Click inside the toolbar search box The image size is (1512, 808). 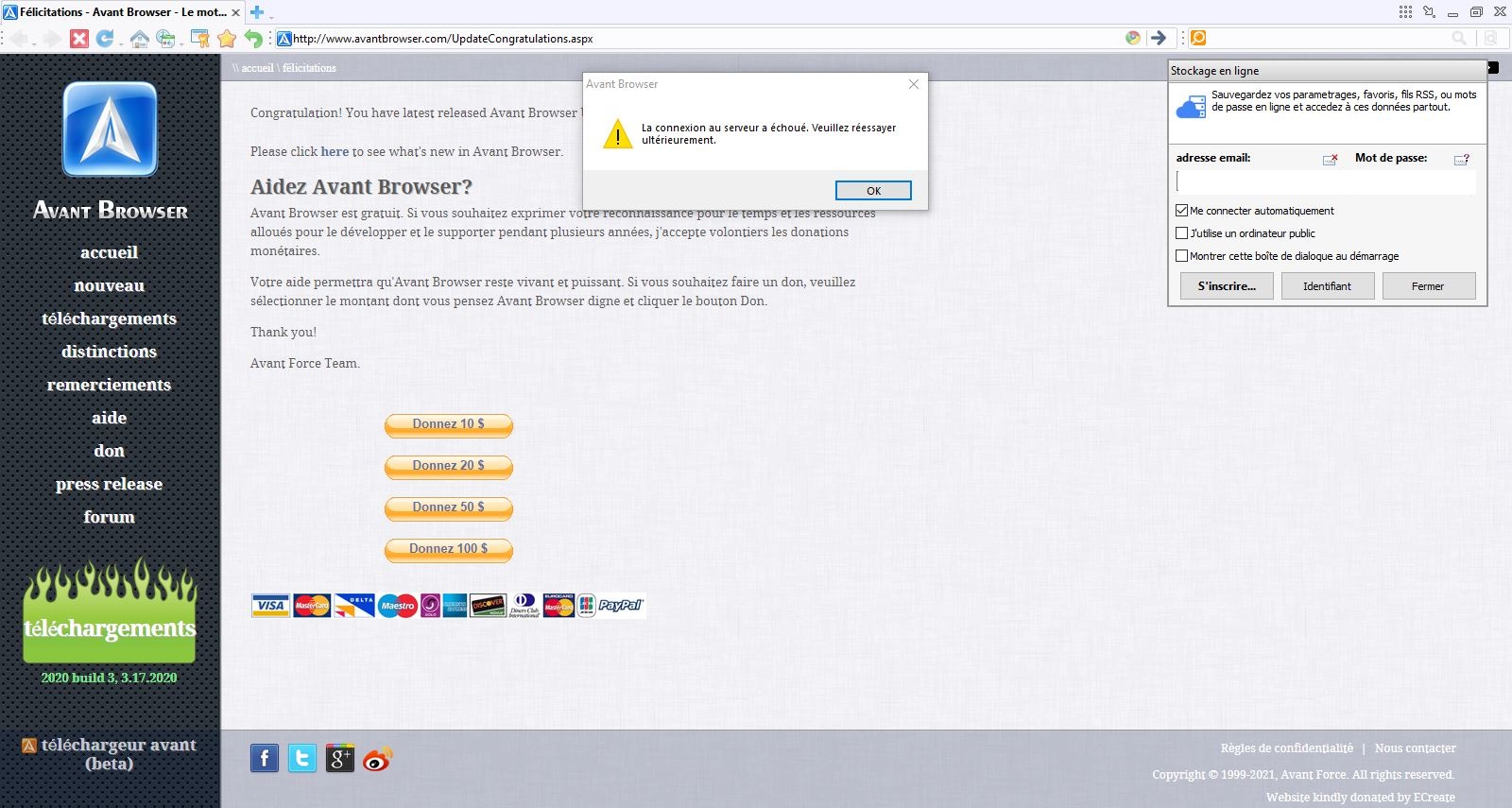1329,38
